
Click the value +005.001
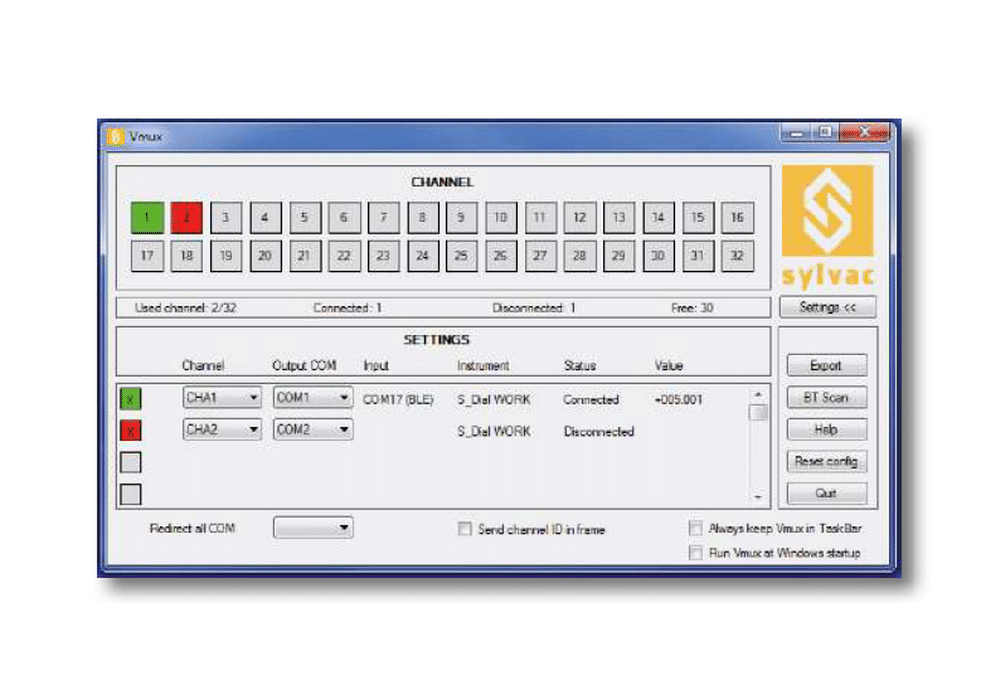(x=679, y=400)
